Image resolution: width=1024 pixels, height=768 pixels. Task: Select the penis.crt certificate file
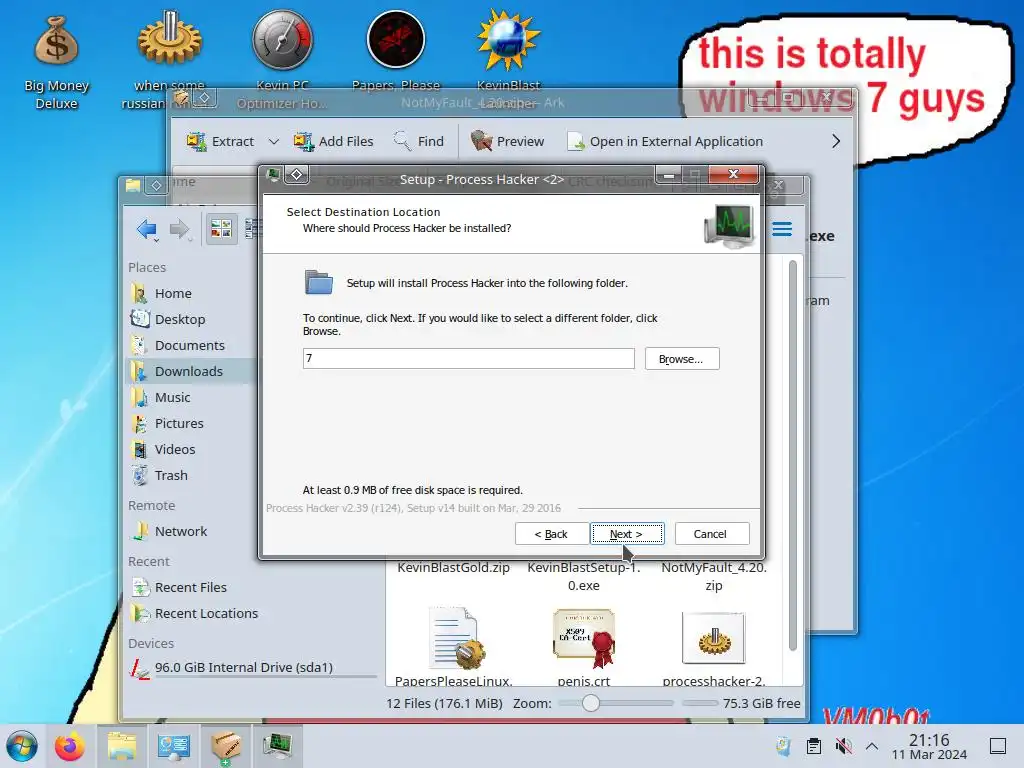(583, 639)
